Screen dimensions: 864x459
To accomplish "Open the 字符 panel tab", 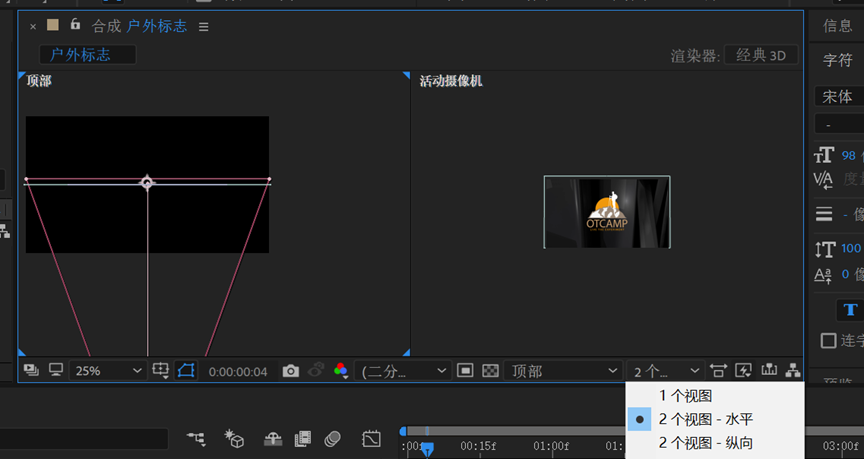I will (837, 60).
